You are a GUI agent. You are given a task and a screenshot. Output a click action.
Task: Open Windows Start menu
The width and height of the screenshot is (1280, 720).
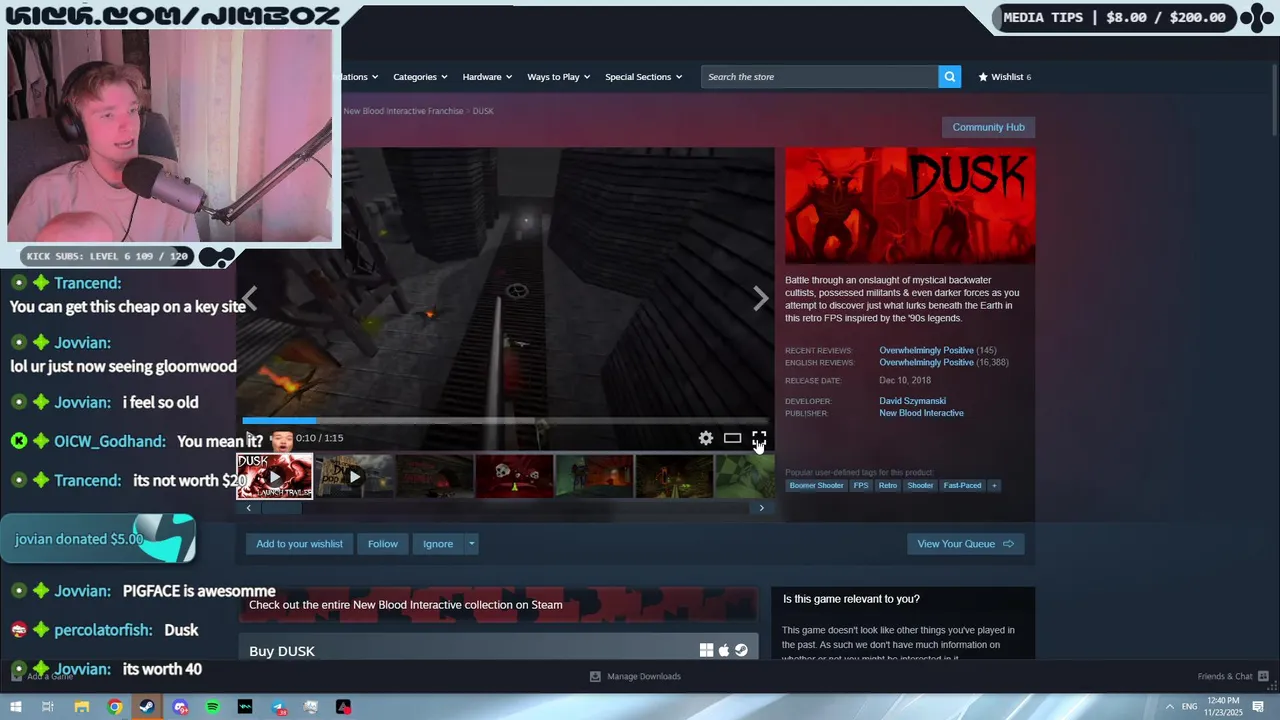point(16,707)
